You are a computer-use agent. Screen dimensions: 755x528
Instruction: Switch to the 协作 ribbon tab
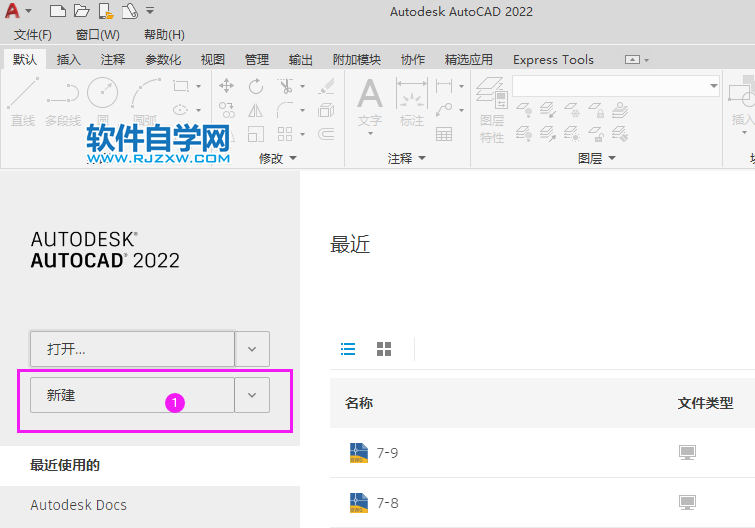[x=413, y=60]
